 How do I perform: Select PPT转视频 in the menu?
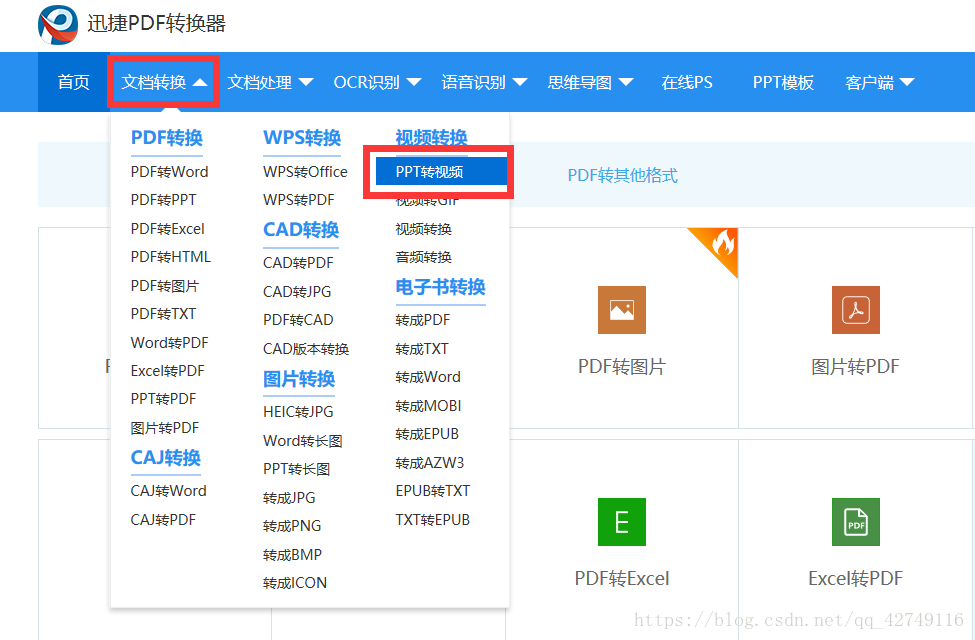coord(441,172)
